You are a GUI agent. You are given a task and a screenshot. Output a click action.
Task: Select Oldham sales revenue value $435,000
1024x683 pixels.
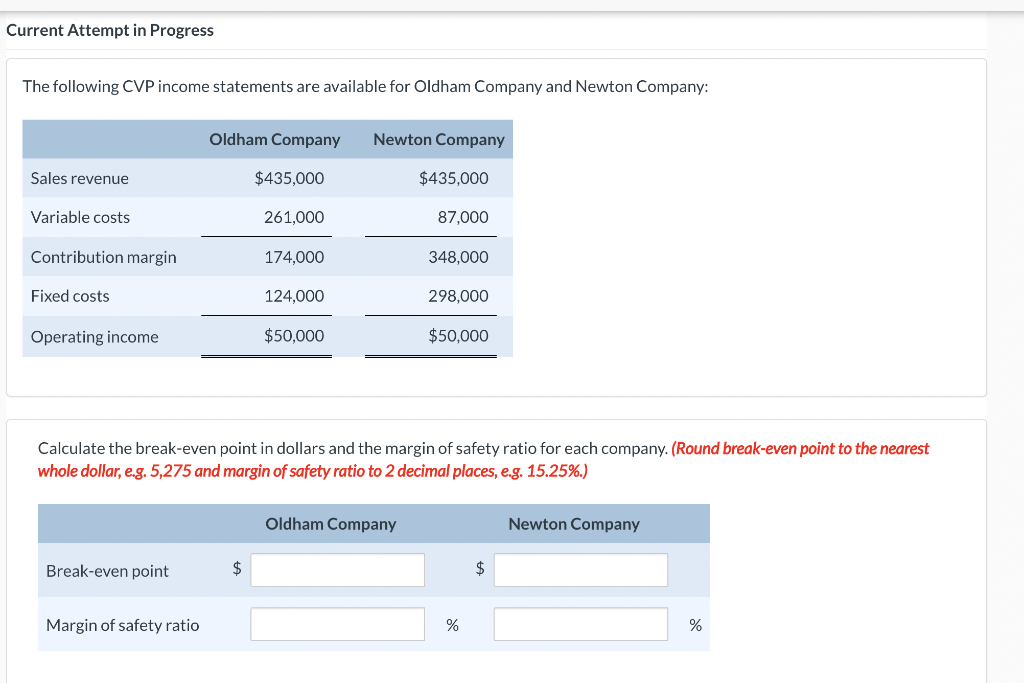click(x=289, y=178)
